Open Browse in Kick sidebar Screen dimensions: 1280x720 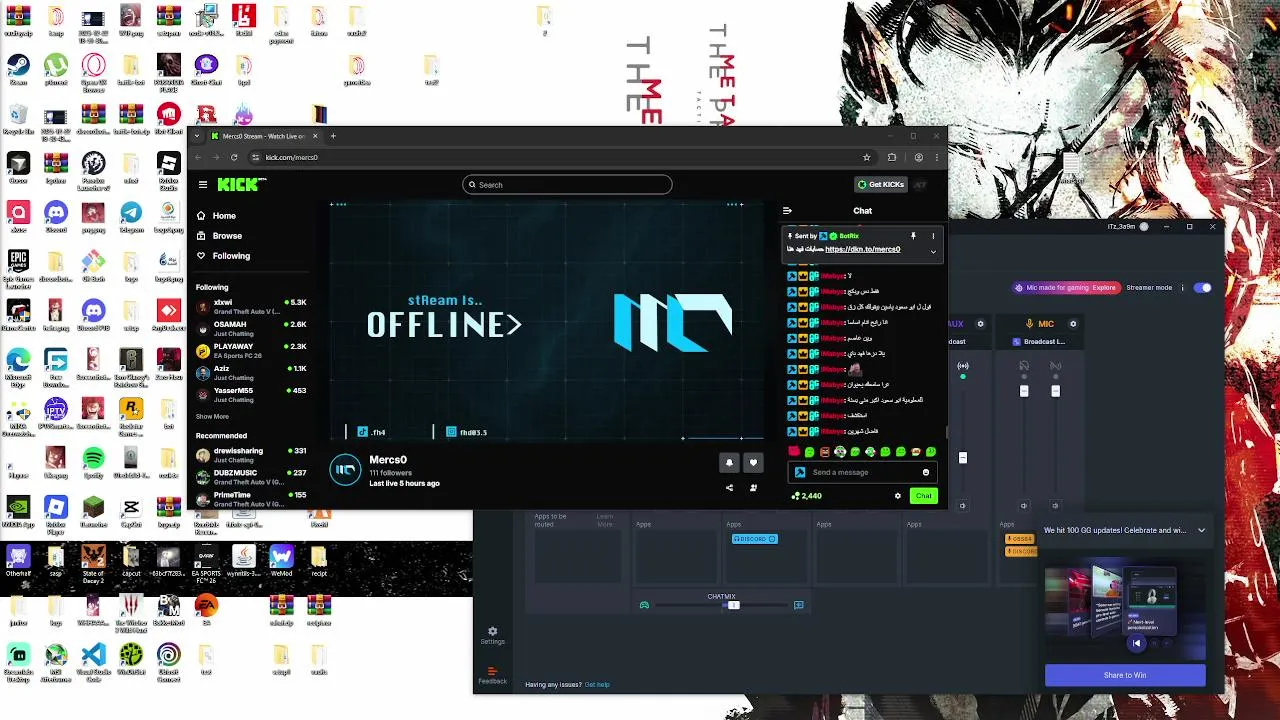pyautogui.click(x=219, y=236)
